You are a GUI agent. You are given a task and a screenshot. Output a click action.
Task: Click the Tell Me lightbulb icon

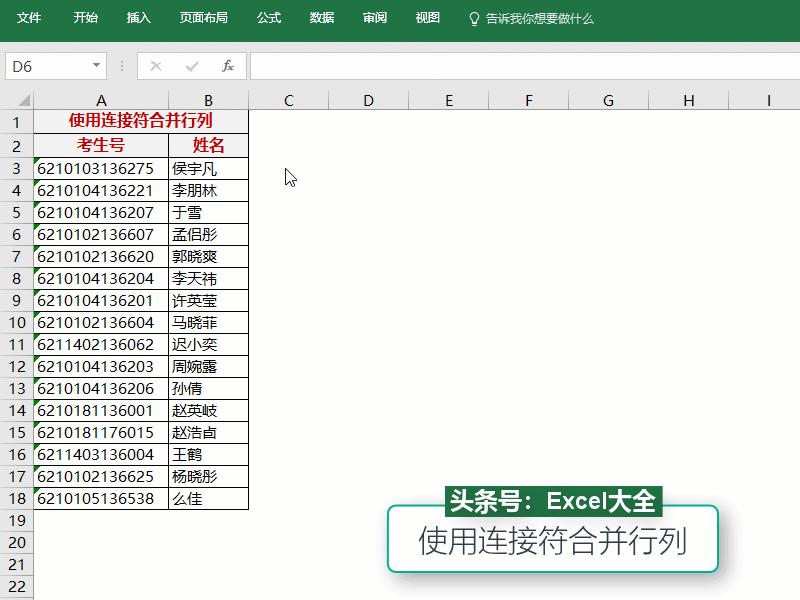[x=472, y=17]
